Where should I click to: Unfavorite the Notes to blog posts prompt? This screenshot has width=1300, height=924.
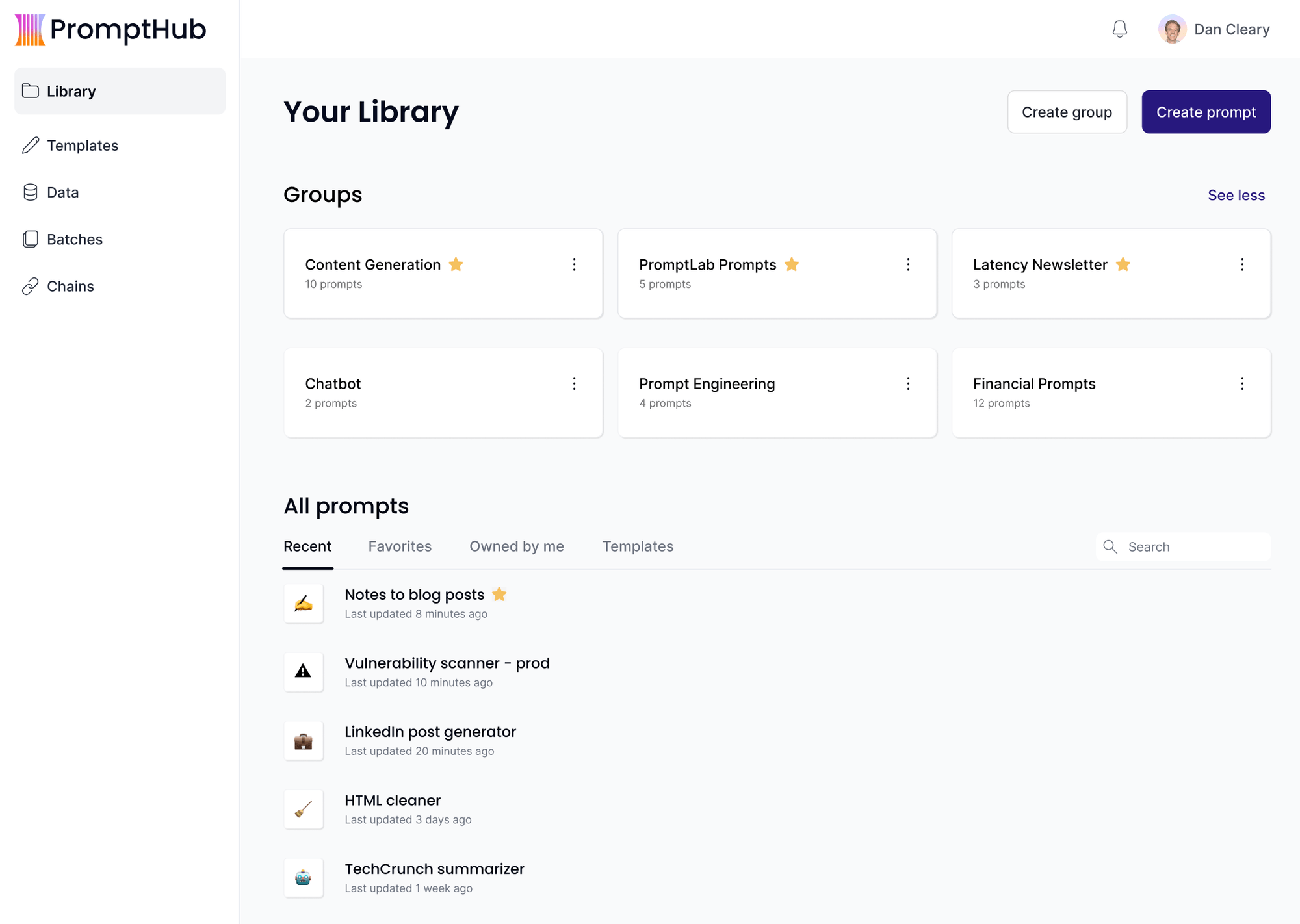click(499, 594)
